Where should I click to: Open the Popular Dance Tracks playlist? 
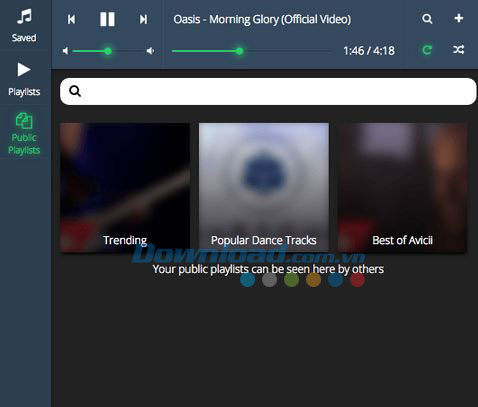(264, 187)
